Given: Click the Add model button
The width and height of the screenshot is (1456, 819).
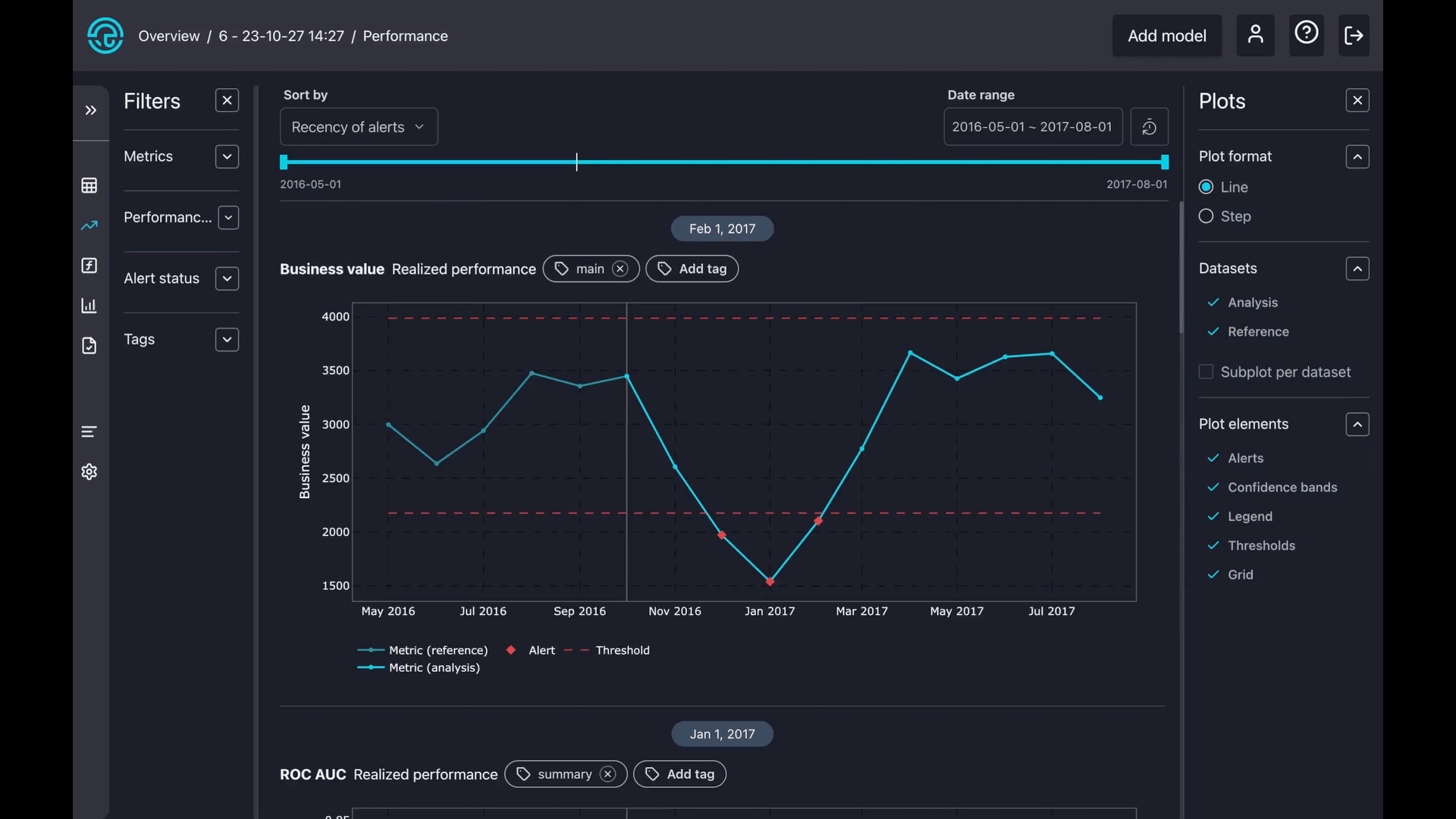Looking at the screenshot, I should (1166, 36).
